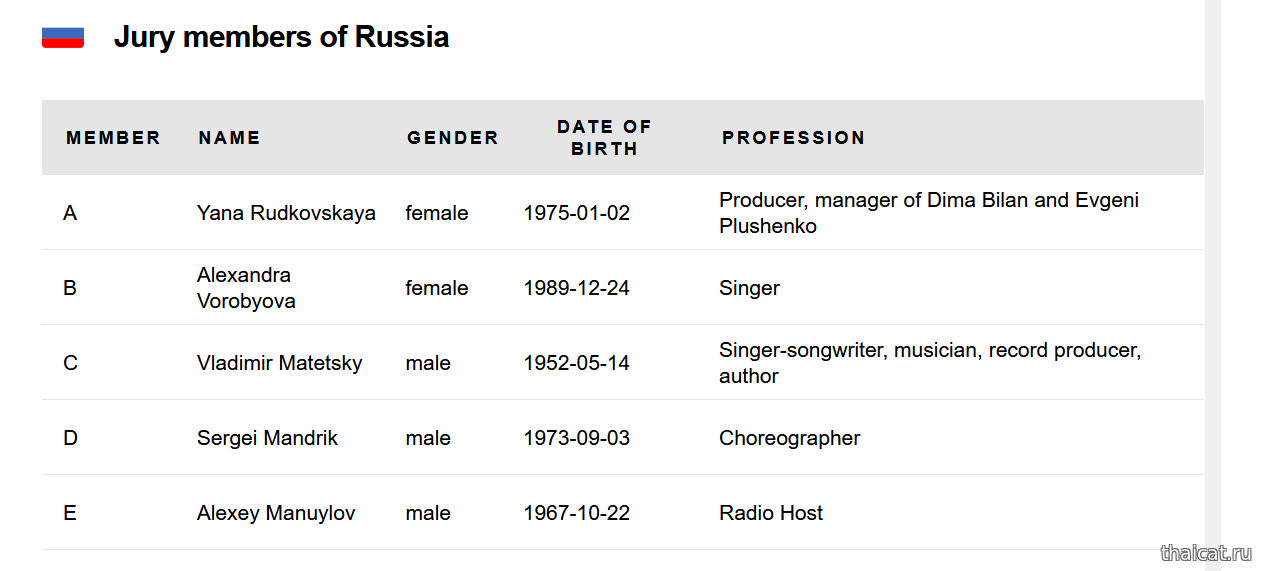
Task: Click member letter E cell
Action: pyautogui.click(x=70, y=513)
